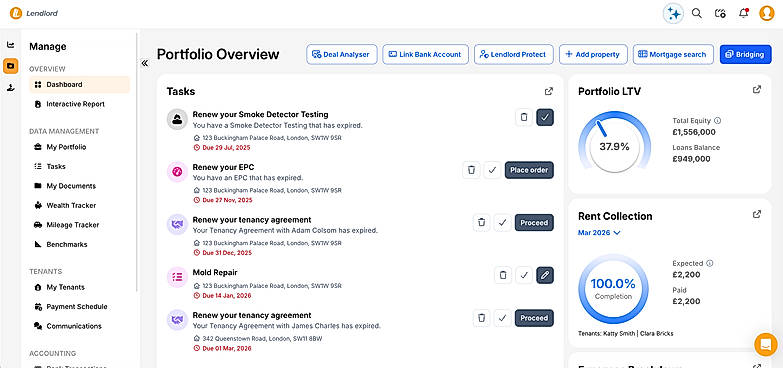Click the Expected rent info icon
The width and height of the screenshot is (783, 368).
click(710, 263)
